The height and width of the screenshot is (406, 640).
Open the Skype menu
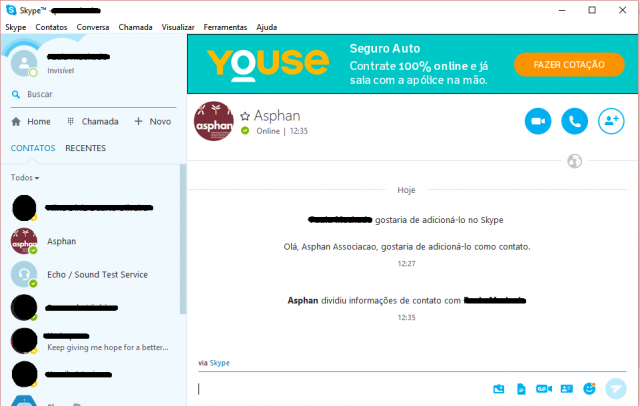(16, 27)
